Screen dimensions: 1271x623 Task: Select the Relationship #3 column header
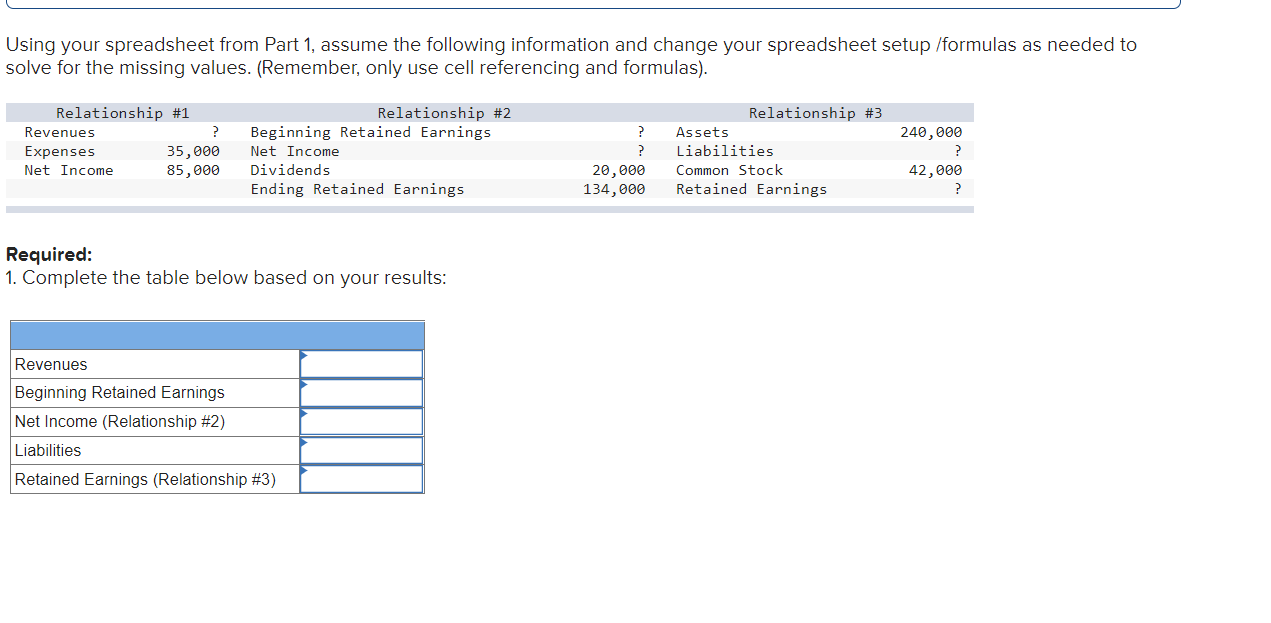815,112
